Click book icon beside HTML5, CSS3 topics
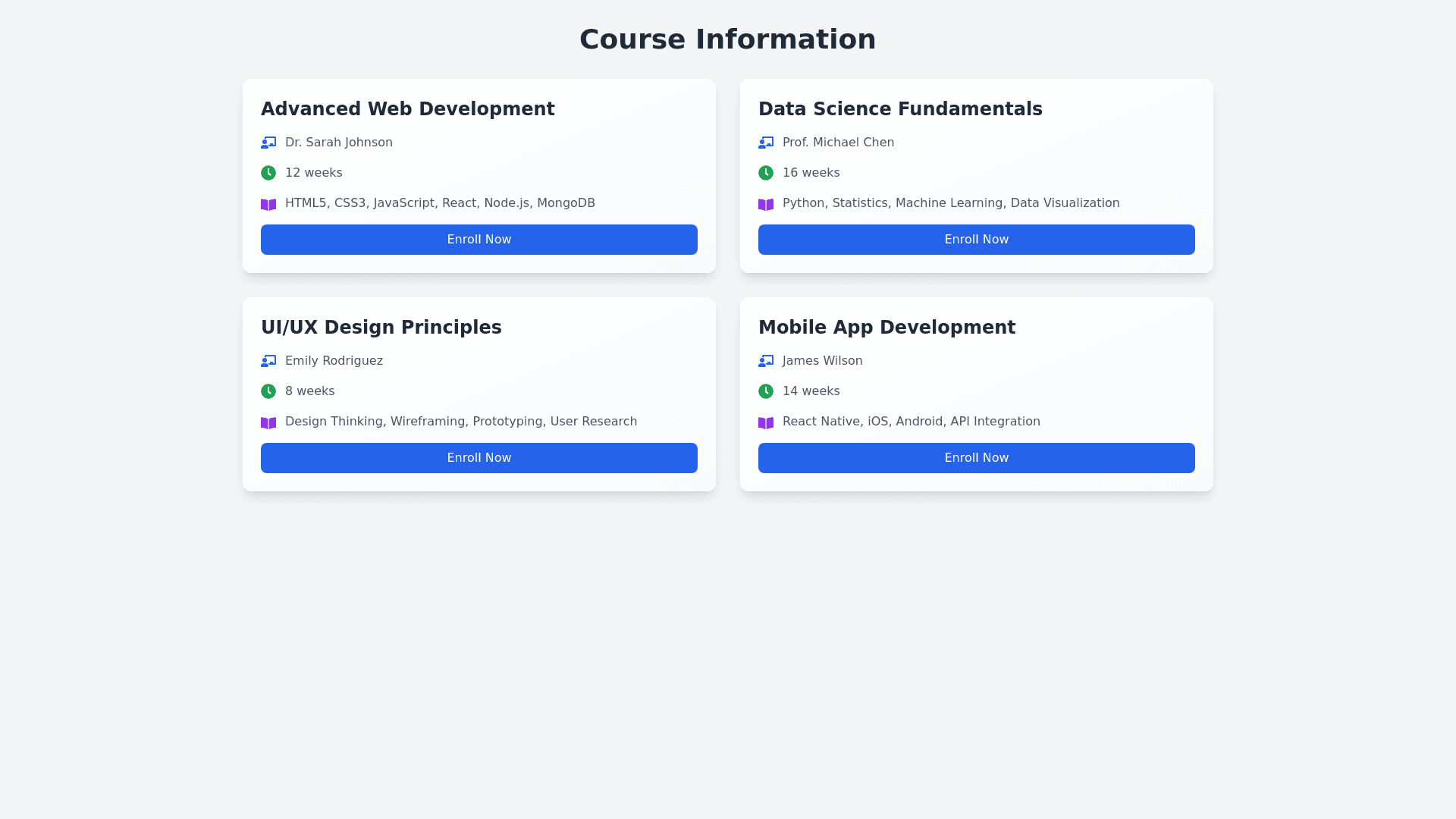This screenshot has width=1456, height=819. click(268, 205)
